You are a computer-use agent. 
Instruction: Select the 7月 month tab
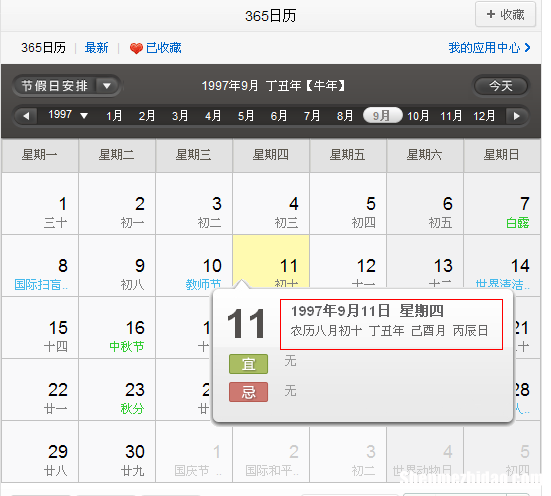point(312,116)
